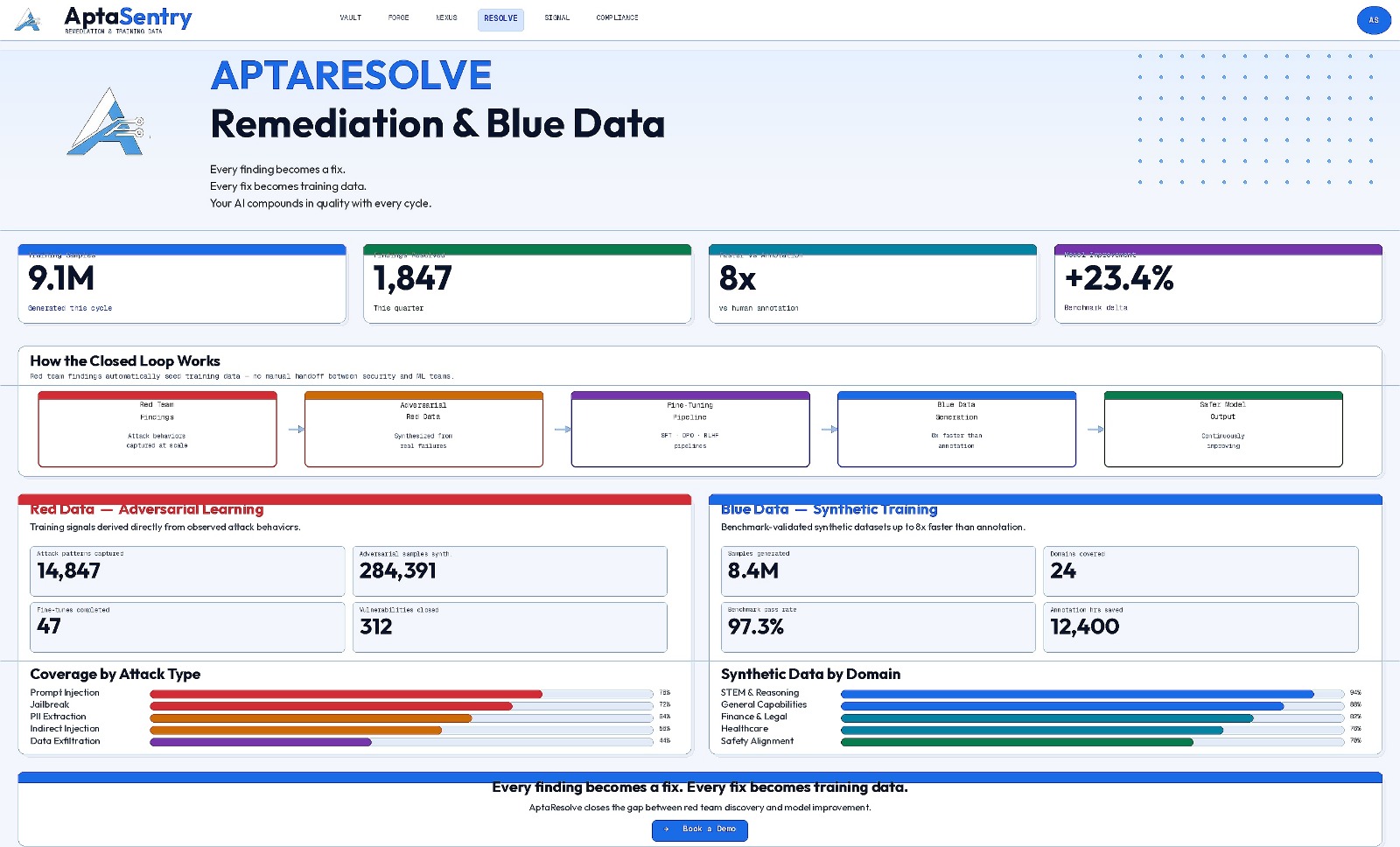The height and width of the screenshot is (847, 1400).
Task: Navigate to the Compliance tab
Action: pos(617,18)
